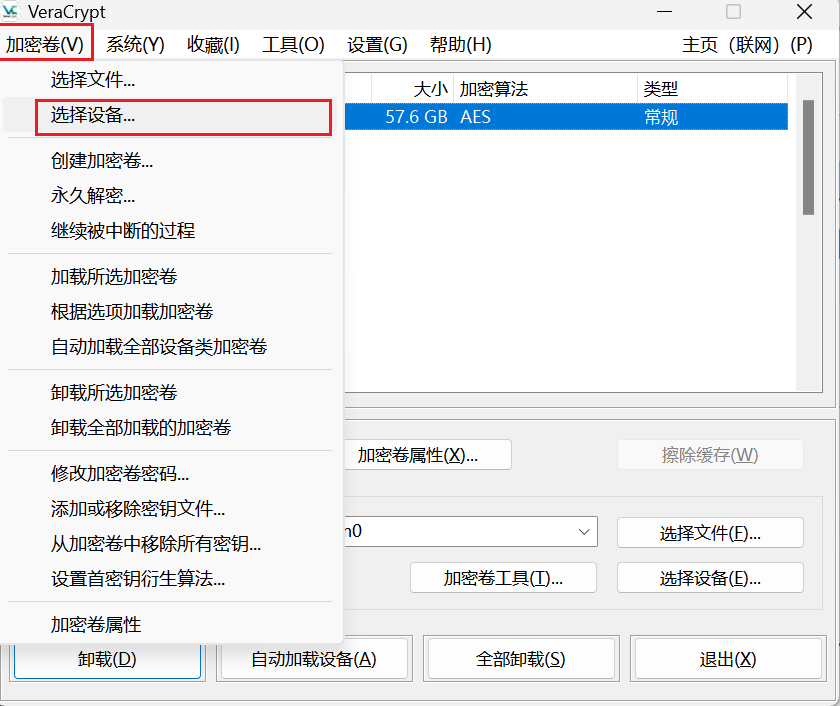Open the 系统(Y) menu
This screenshot has width=840, height=706.
(135, 45)
